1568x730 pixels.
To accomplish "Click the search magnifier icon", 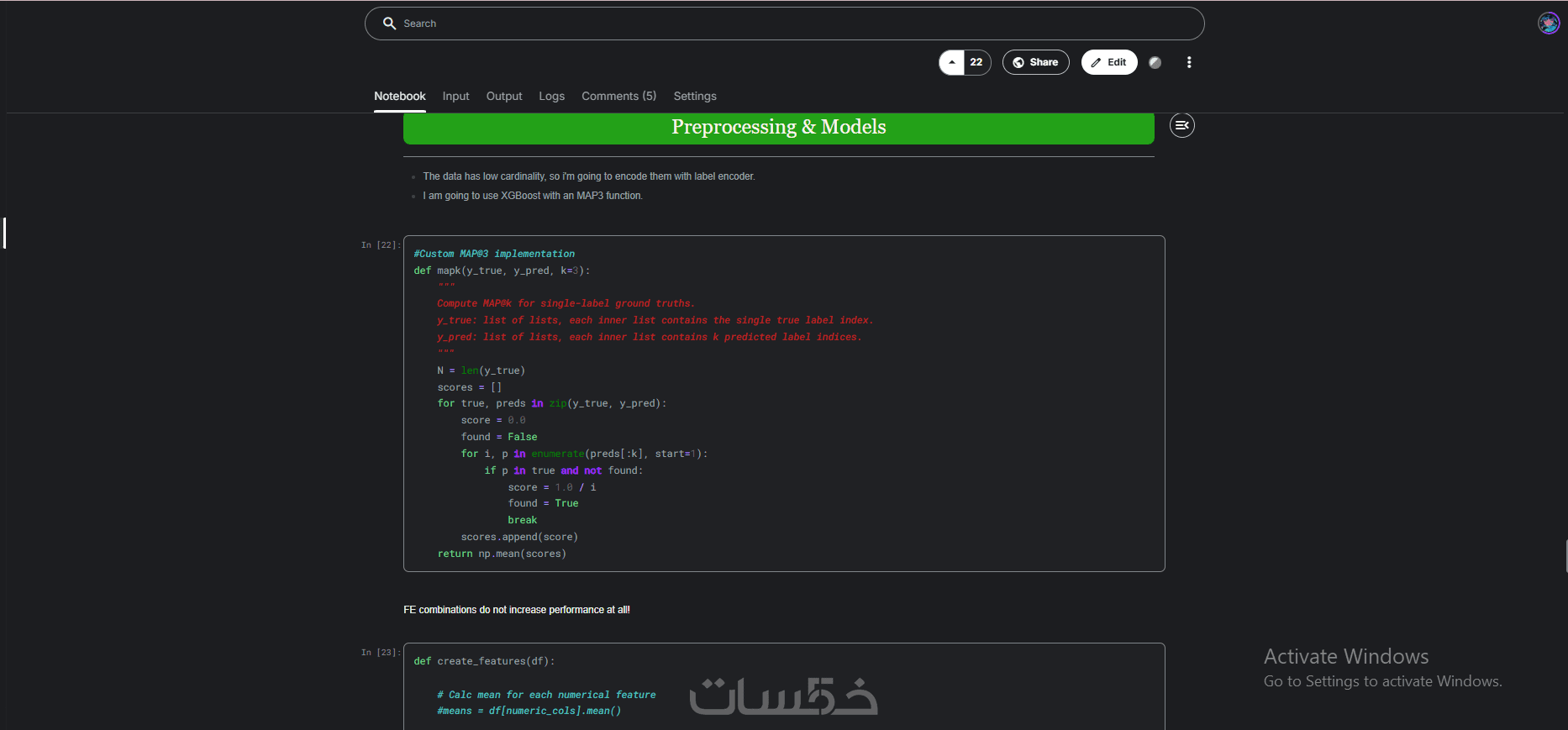I will coord(389,24).
